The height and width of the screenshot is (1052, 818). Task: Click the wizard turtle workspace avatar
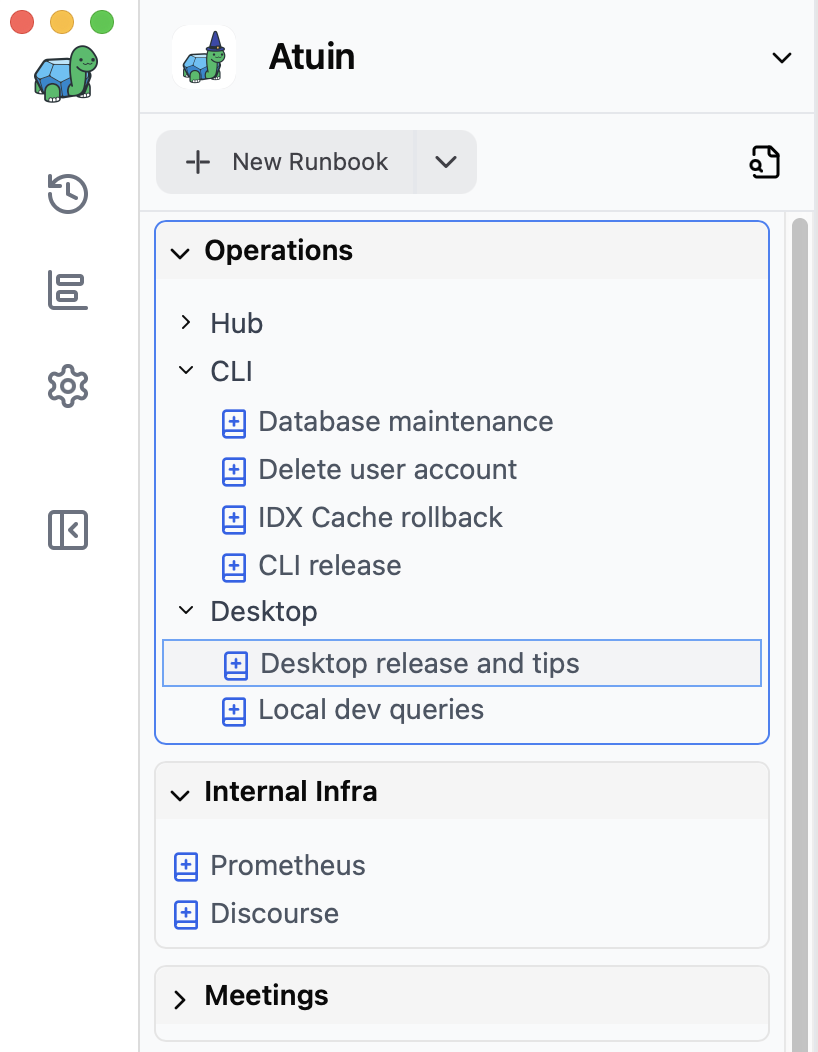[x=204, y=57]
